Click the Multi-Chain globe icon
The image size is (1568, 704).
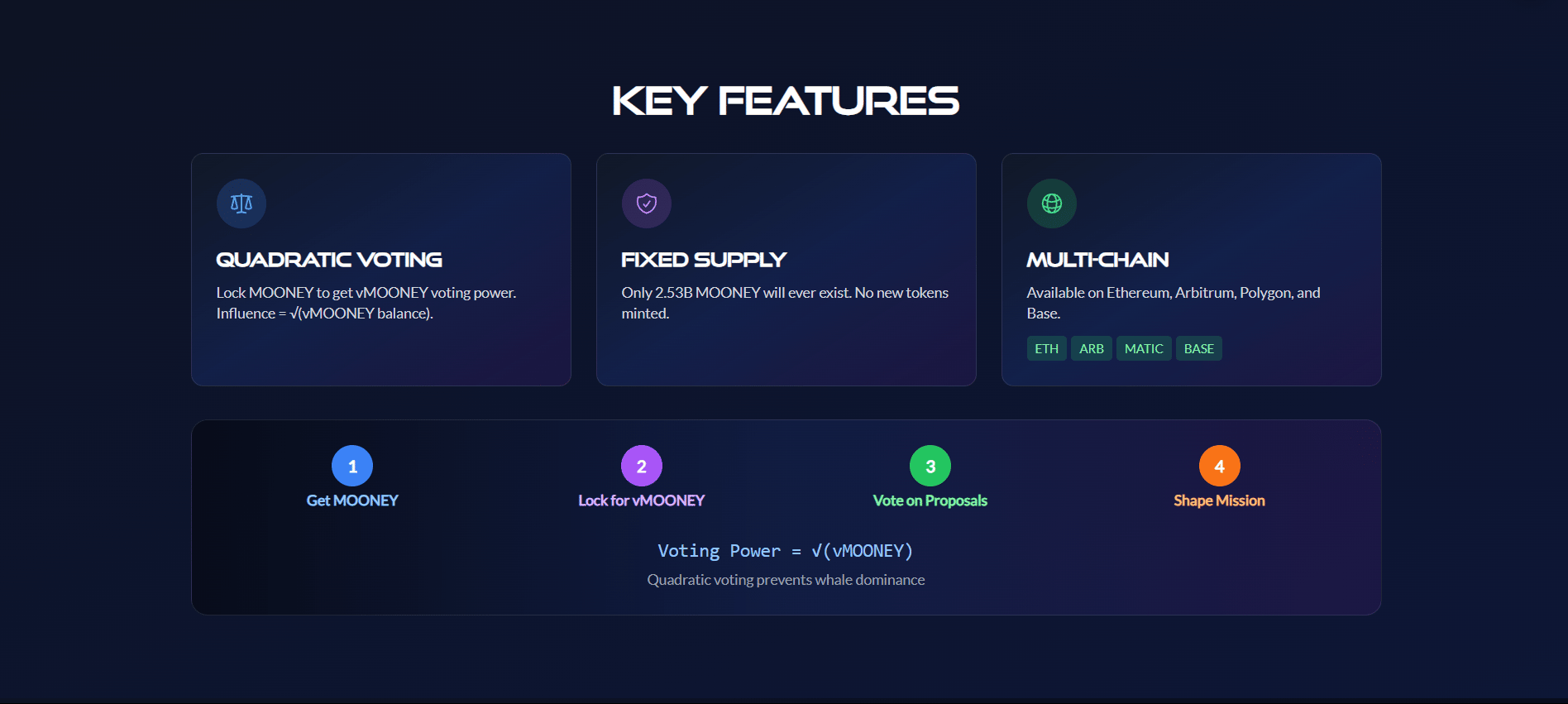click(x=1052, y=204)
